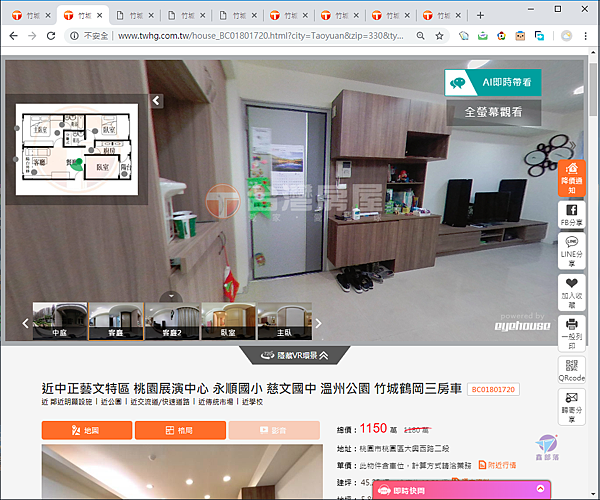The height and width of the screenshot is (500, 600).
Task: Share listing via FB分享
Action: [572, 215]
